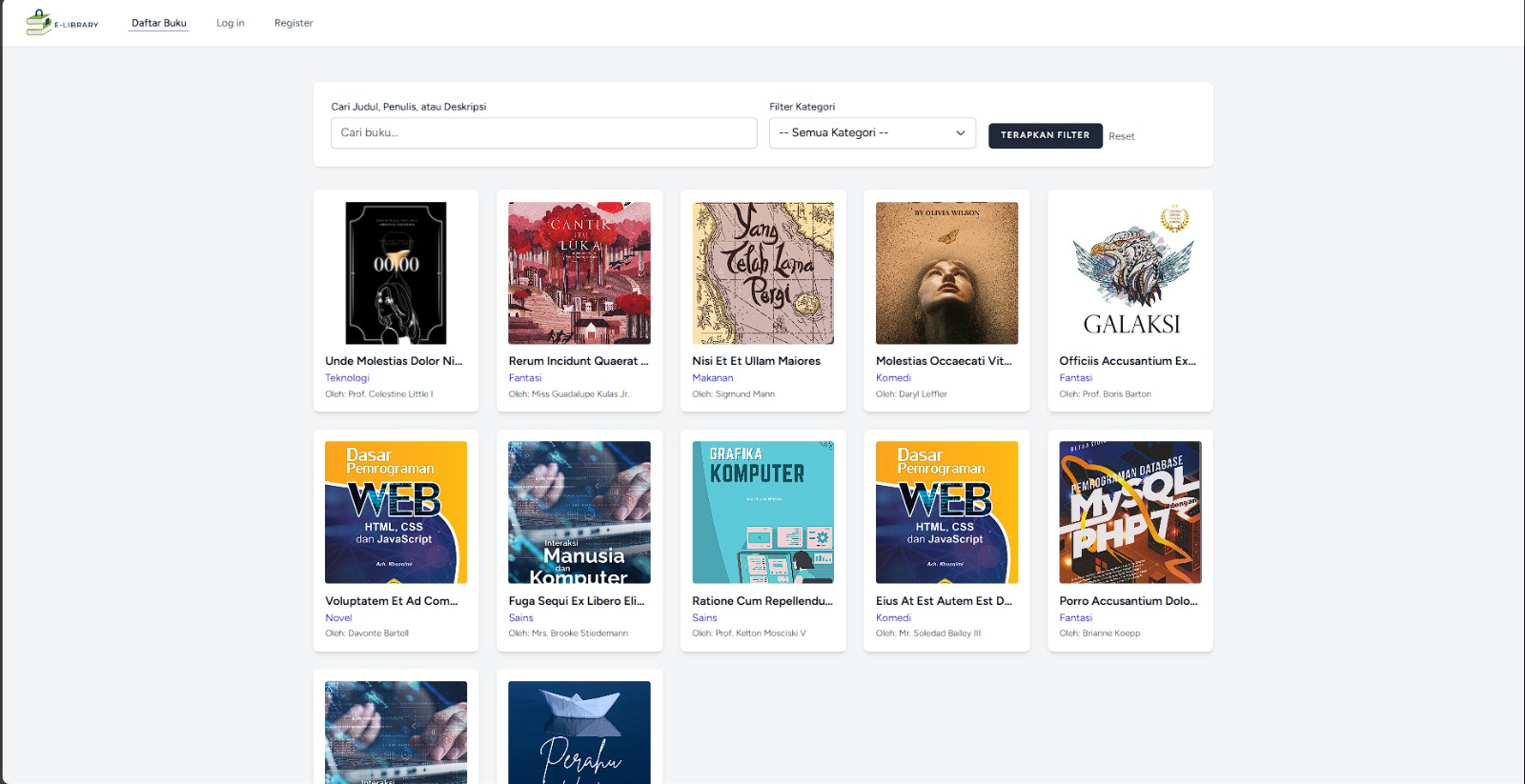Screen dimensions: 1525x784
Task: Click the Reset filter link
Action: [x=1121, y=136]
